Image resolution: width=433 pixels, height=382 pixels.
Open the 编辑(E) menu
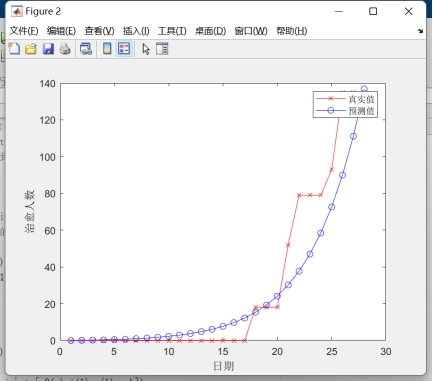61,31
